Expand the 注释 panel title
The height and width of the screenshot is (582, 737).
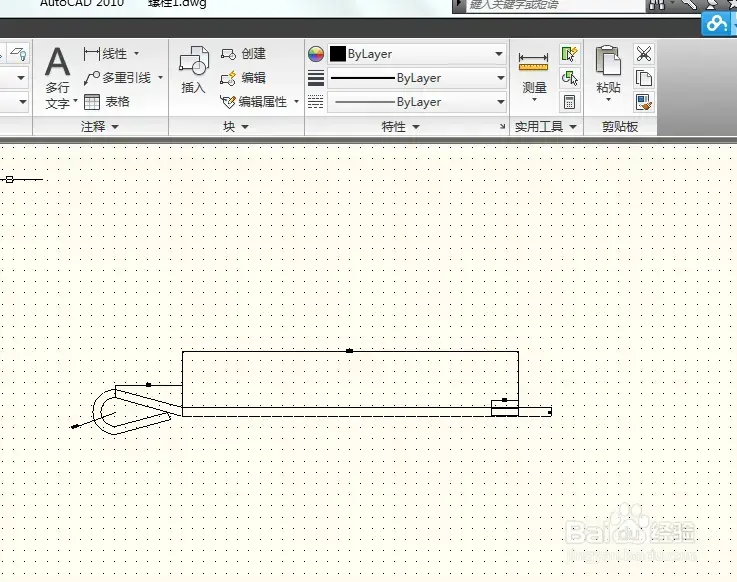(x=100, y=126)
